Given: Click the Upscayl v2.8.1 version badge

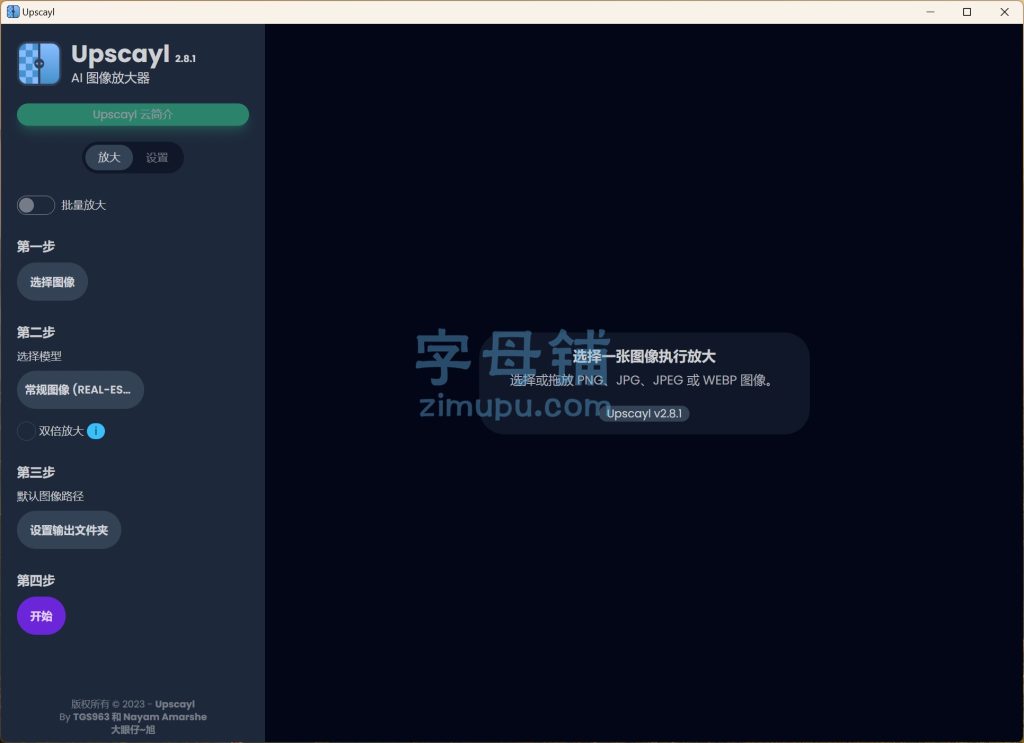Looking at the screenshot, I should 644,413.
